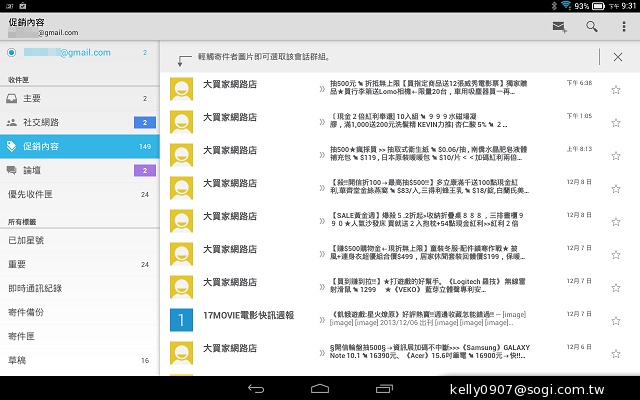
Task: Tap the compose new mail icon
Action: [559, 27]
